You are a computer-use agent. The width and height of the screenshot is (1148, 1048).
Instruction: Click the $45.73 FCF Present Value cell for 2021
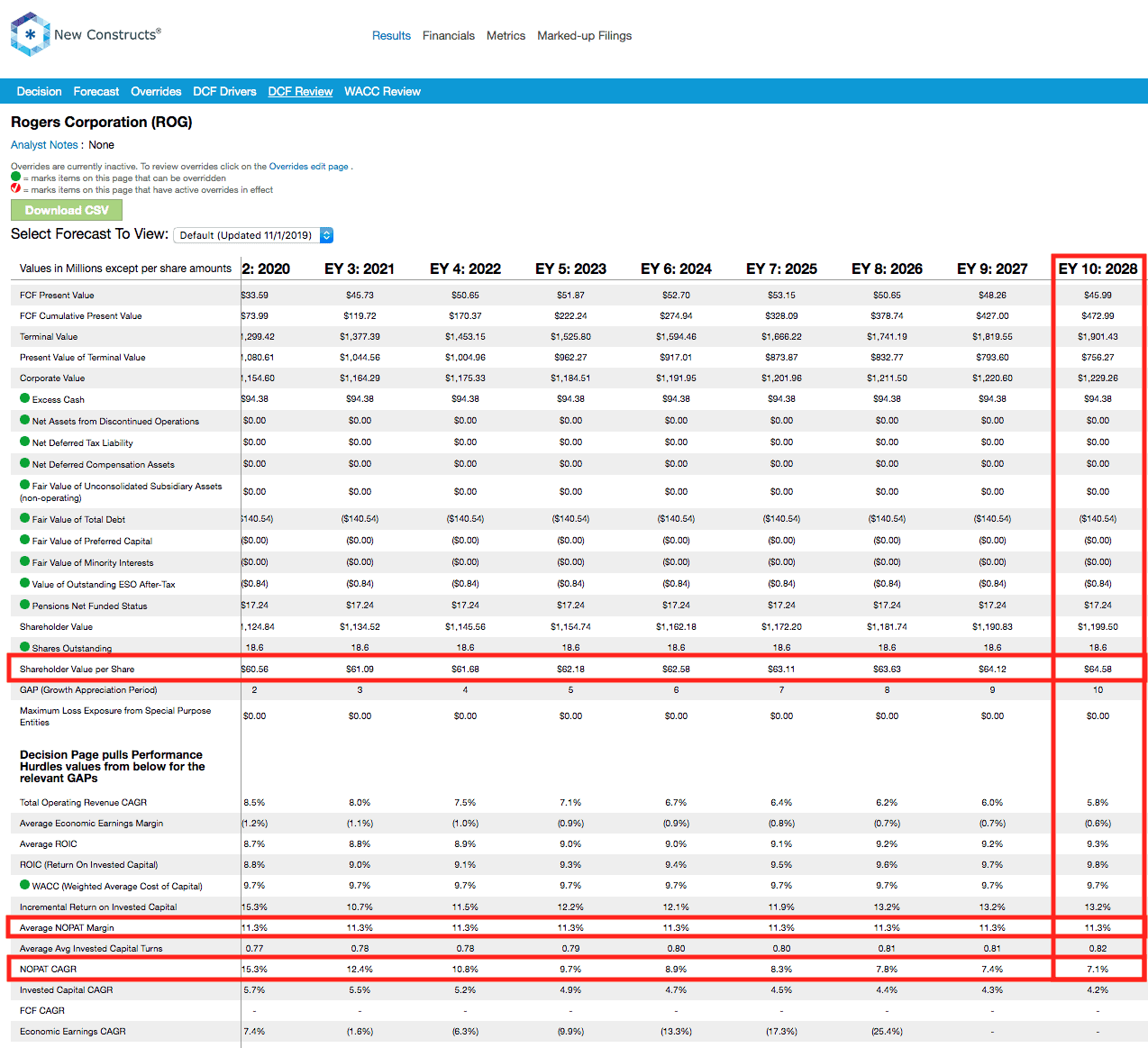coord(360,296)
